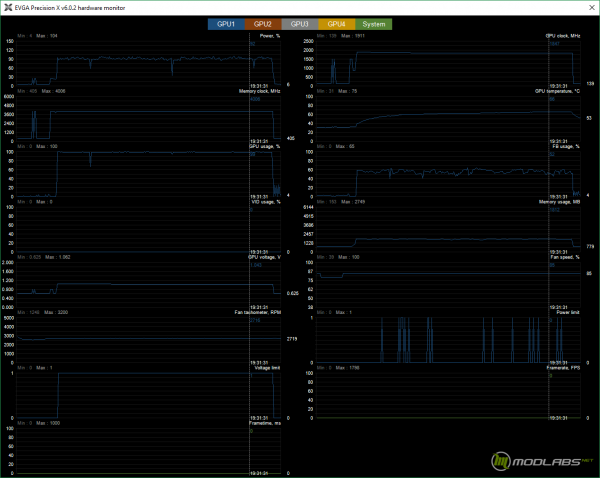This screenshot has width=600, height=478.
Task: Click the "Max : 1000" frametime readout
Action: [x=48, y=423]
